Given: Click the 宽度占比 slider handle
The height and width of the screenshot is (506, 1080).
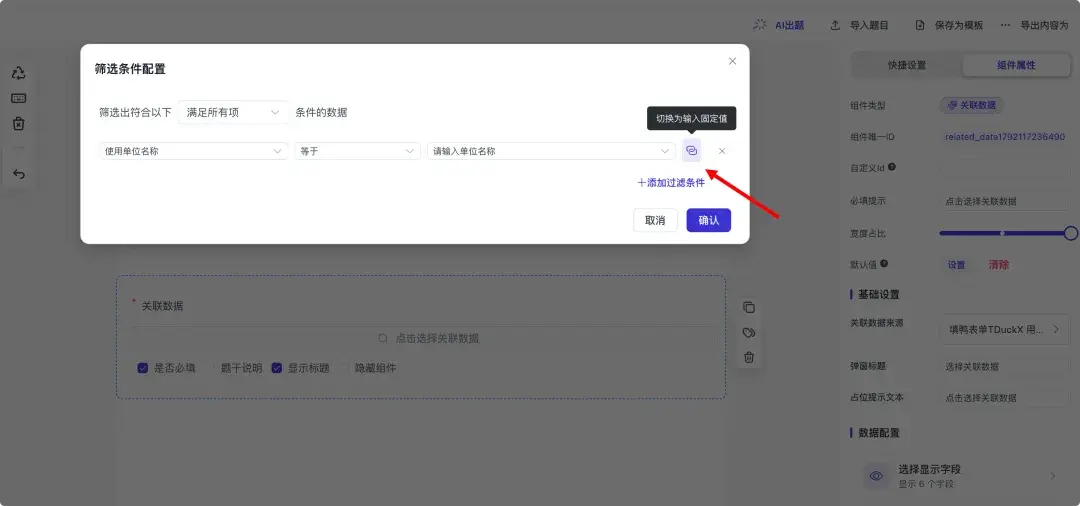Looking at the screenshot, I should coord(1070,233).
